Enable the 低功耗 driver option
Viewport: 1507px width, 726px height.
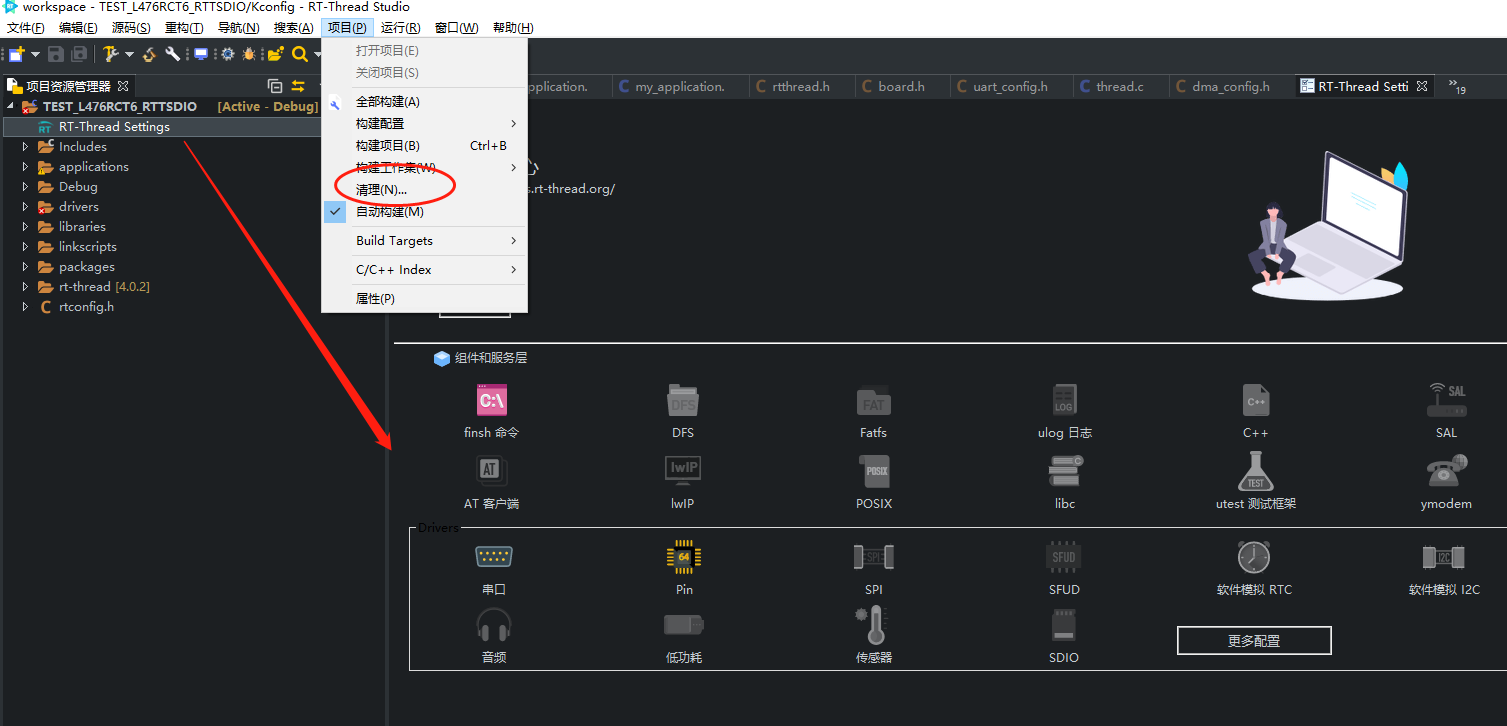(x=683, y=625)
